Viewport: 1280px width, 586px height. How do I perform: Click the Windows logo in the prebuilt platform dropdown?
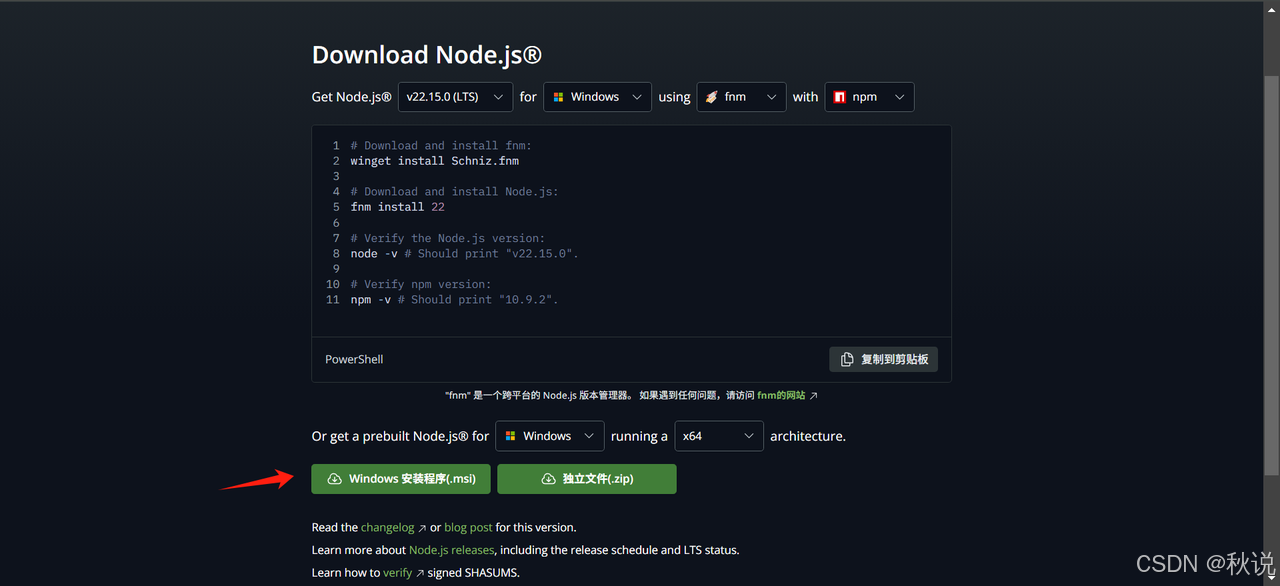coord(511,436)
